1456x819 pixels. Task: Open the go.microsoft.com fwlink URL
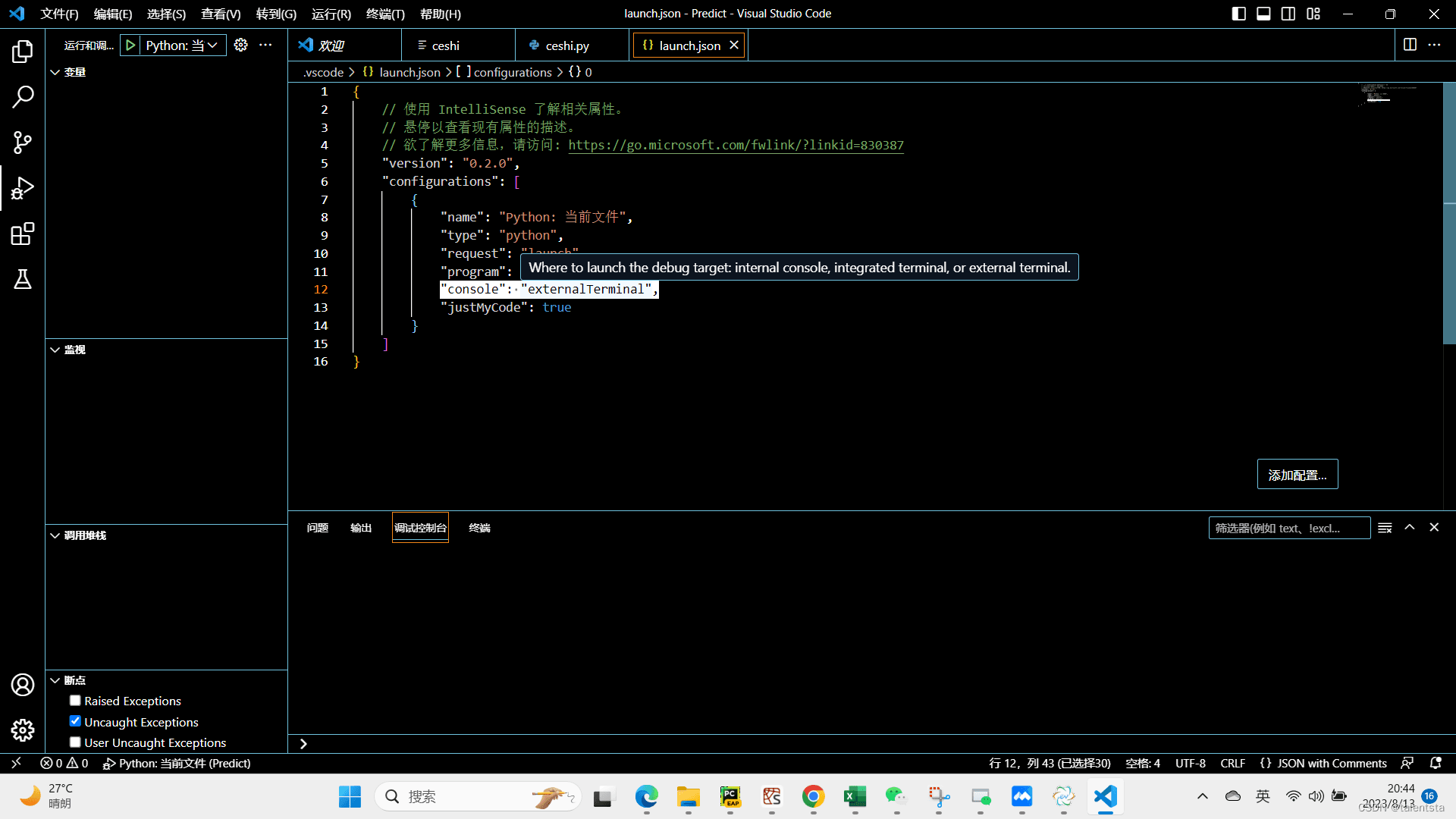pos(736,145)
